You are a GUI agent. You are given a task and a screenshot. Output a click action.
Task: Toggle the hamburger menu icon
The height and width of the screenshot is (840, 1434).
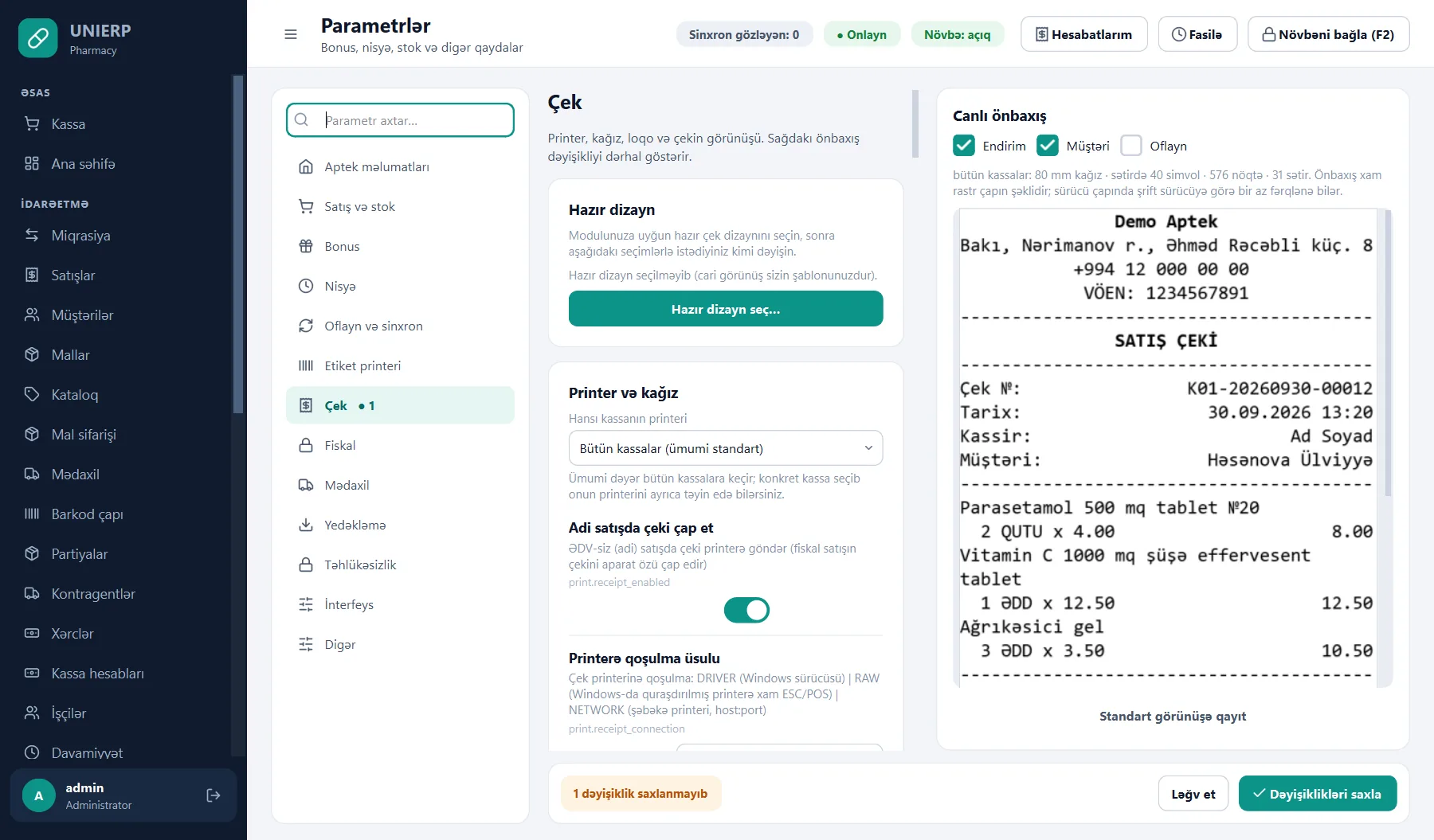click(291, 34)
